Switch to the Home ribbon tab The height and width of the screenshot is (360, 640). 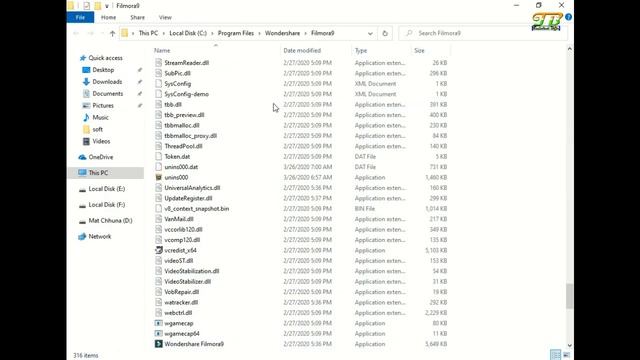(x=108, y=18)
